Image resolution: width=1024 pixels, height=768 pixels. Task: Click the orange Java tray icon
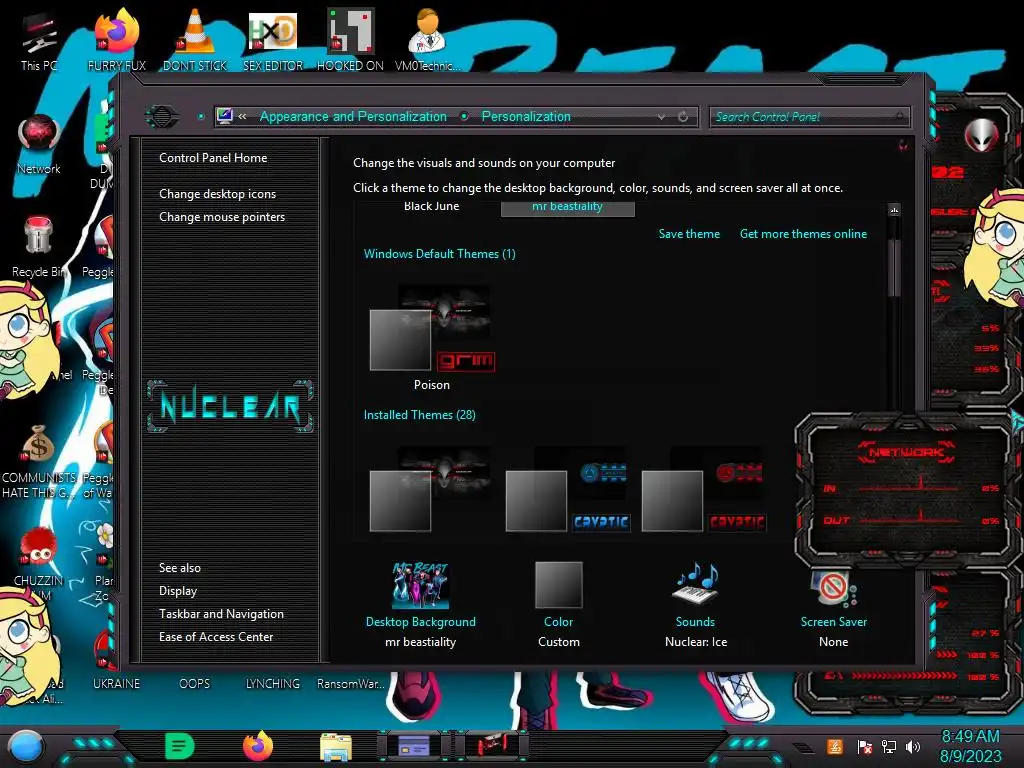(835, 746)
